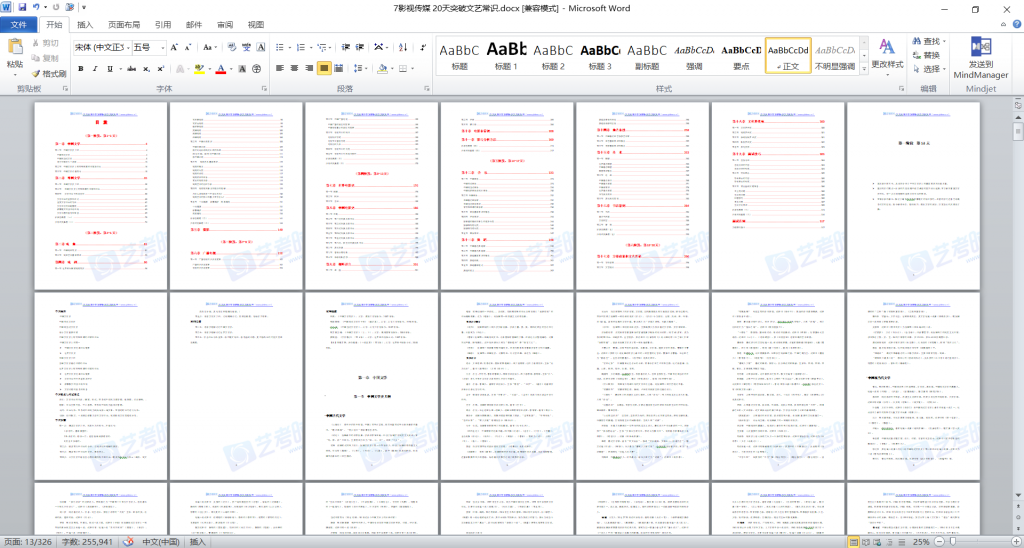Apply the font color red A icon

219,69
